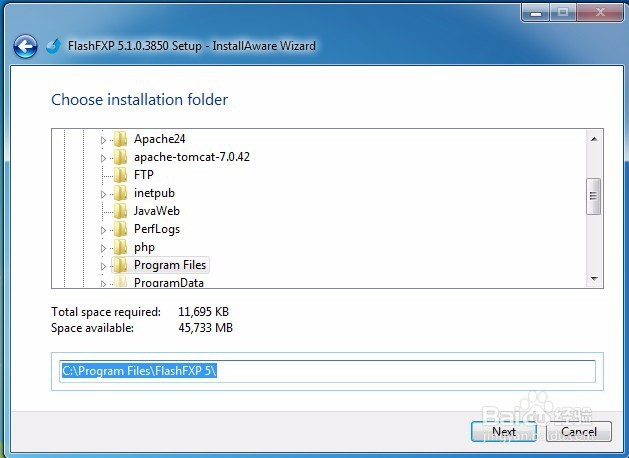Image resolution: width=629 pixels, height=458 pixels.
Task: Select the apache-tomcat-7.0.42 folder icon
Action: pyautogui.click(x=120, y=157)
